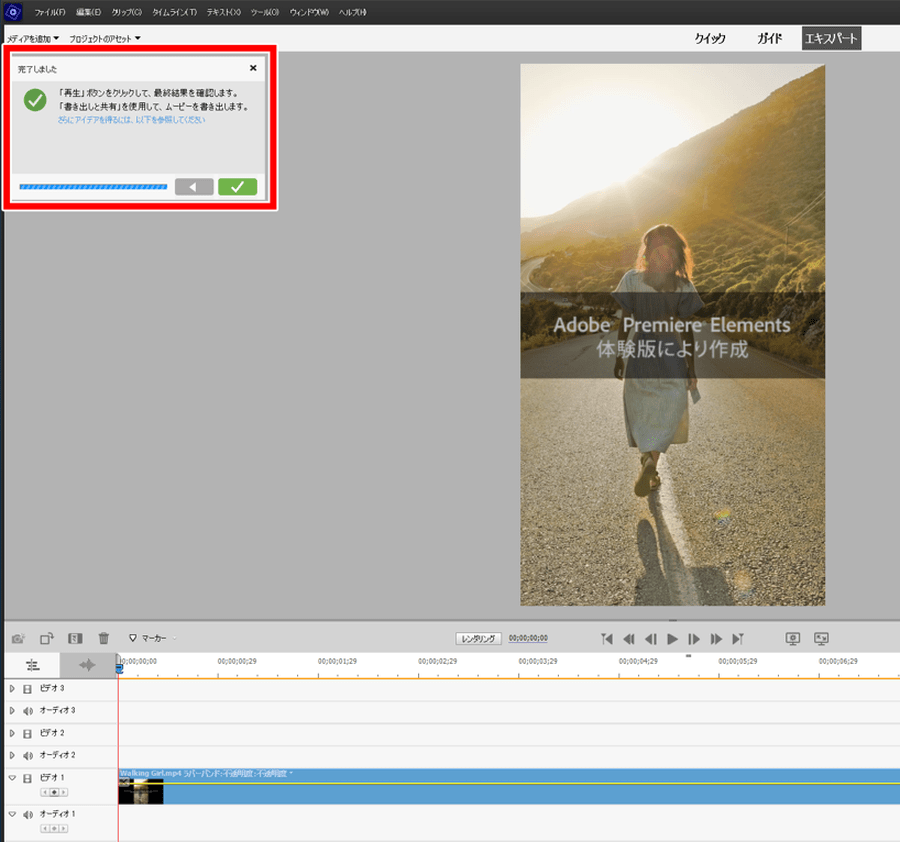The width and height of the screenshot is (900, 842).
Task: Add keyframe on Audio 1 track
Action: [54, 828]
